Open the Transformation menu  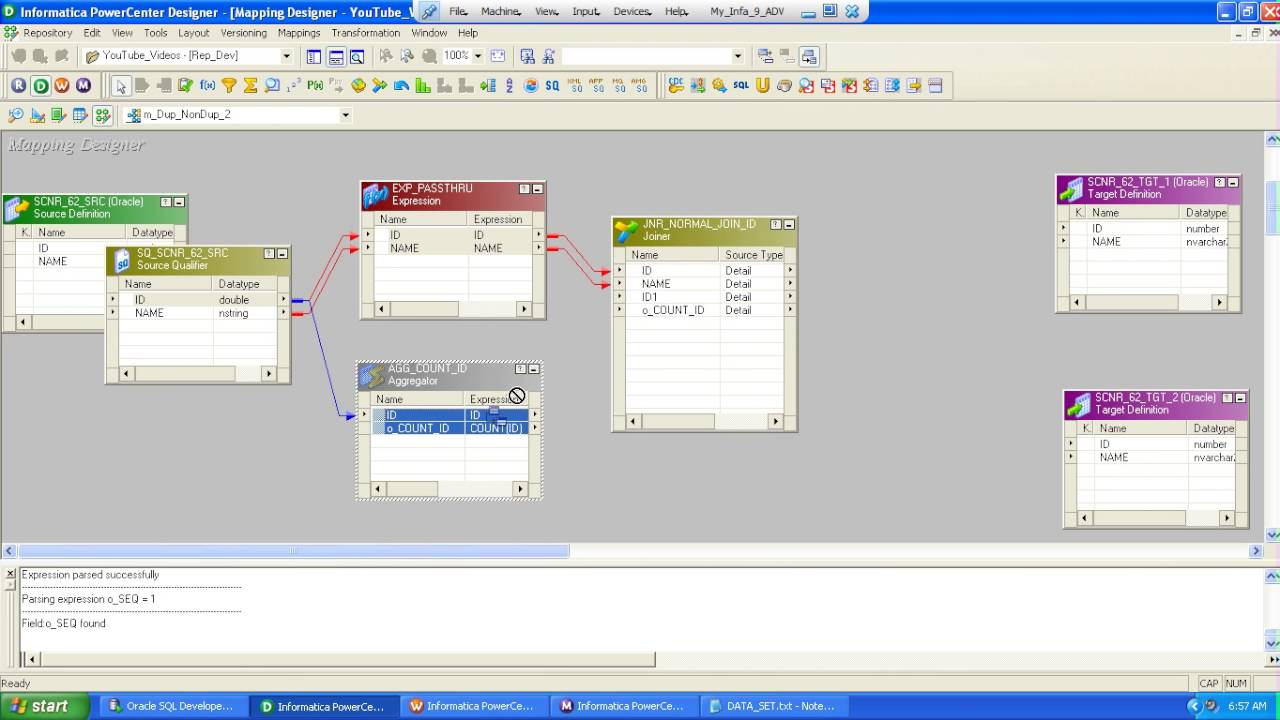coord(366,33)
